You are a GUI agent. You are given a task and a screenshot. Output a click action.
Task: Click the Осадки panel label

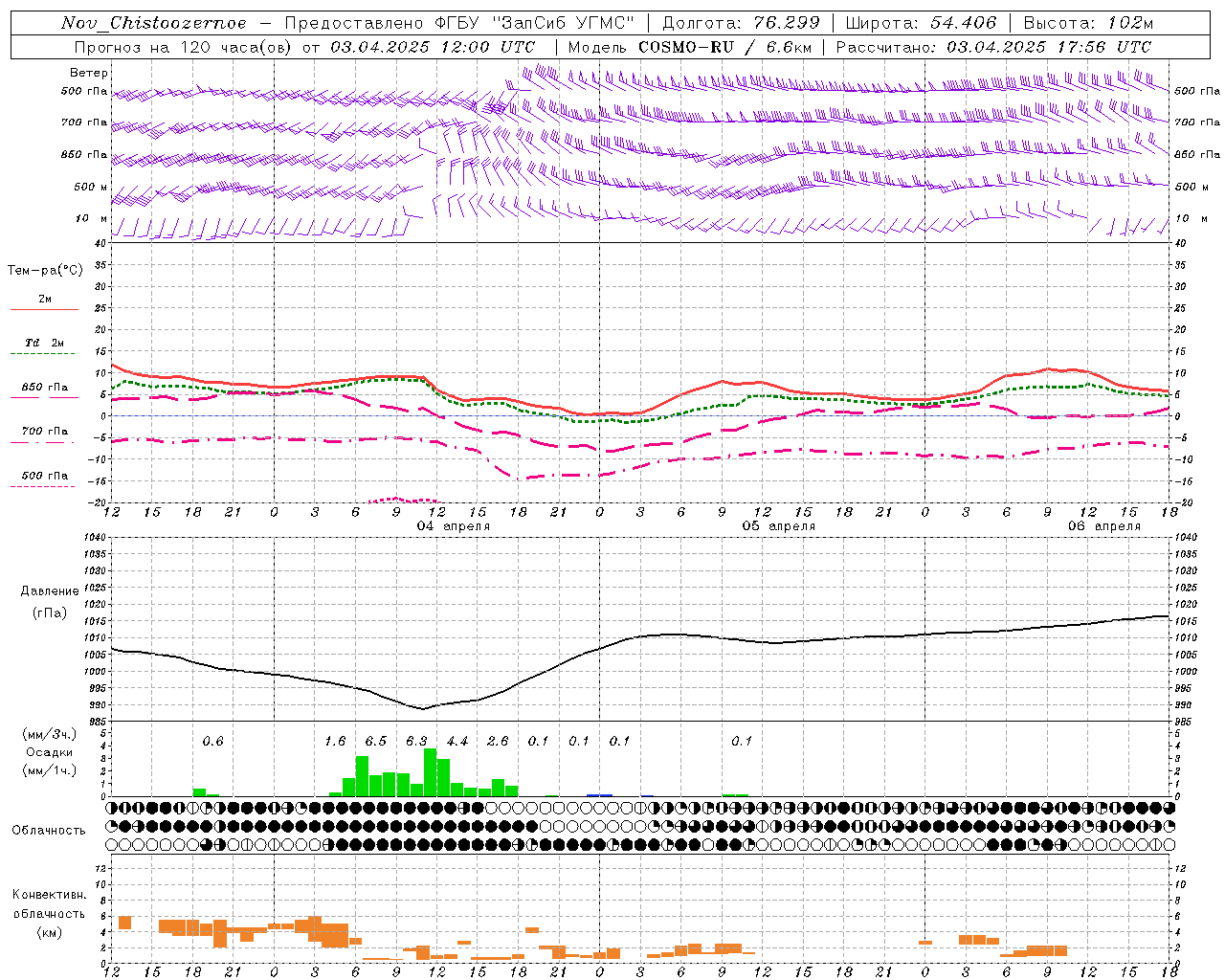click(x=50, y=752)
